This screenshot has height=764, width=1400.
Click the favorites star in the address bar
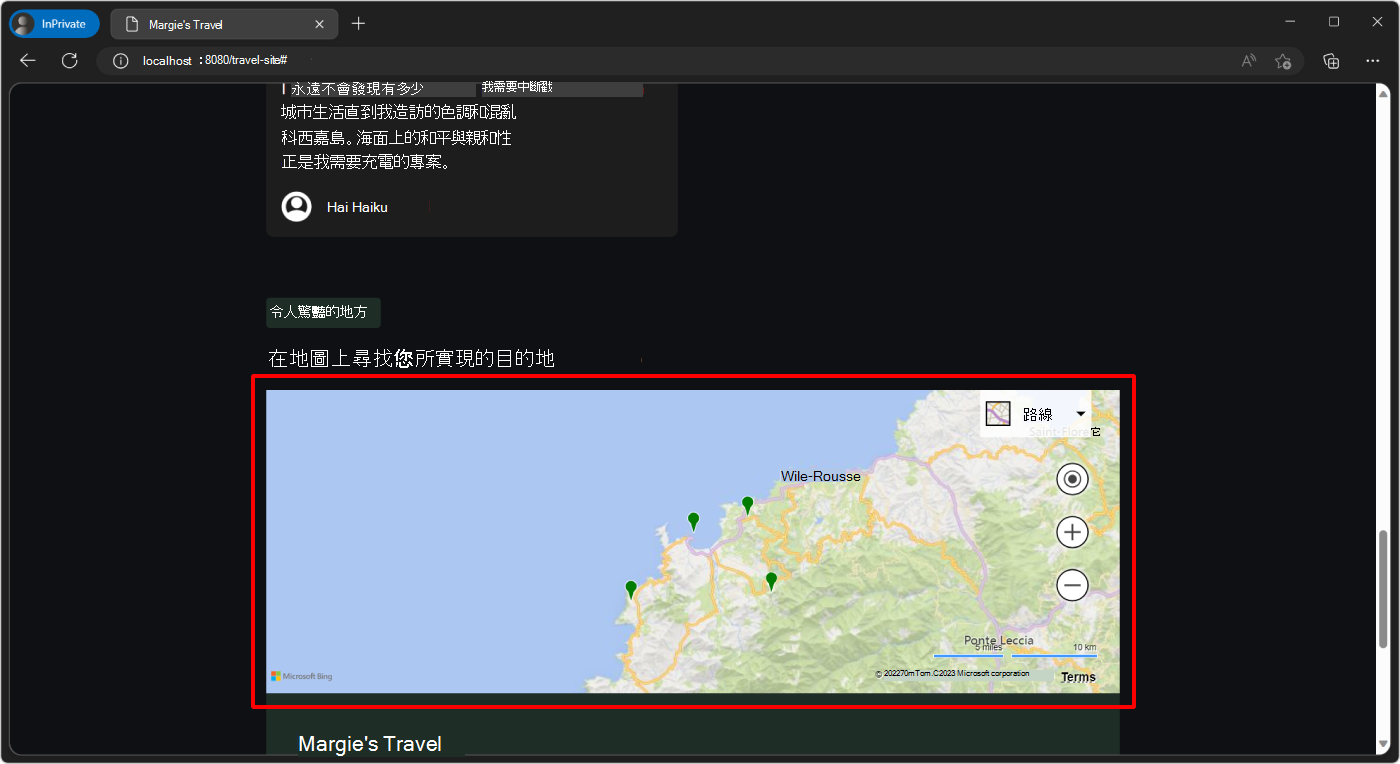coord(1283,60)
